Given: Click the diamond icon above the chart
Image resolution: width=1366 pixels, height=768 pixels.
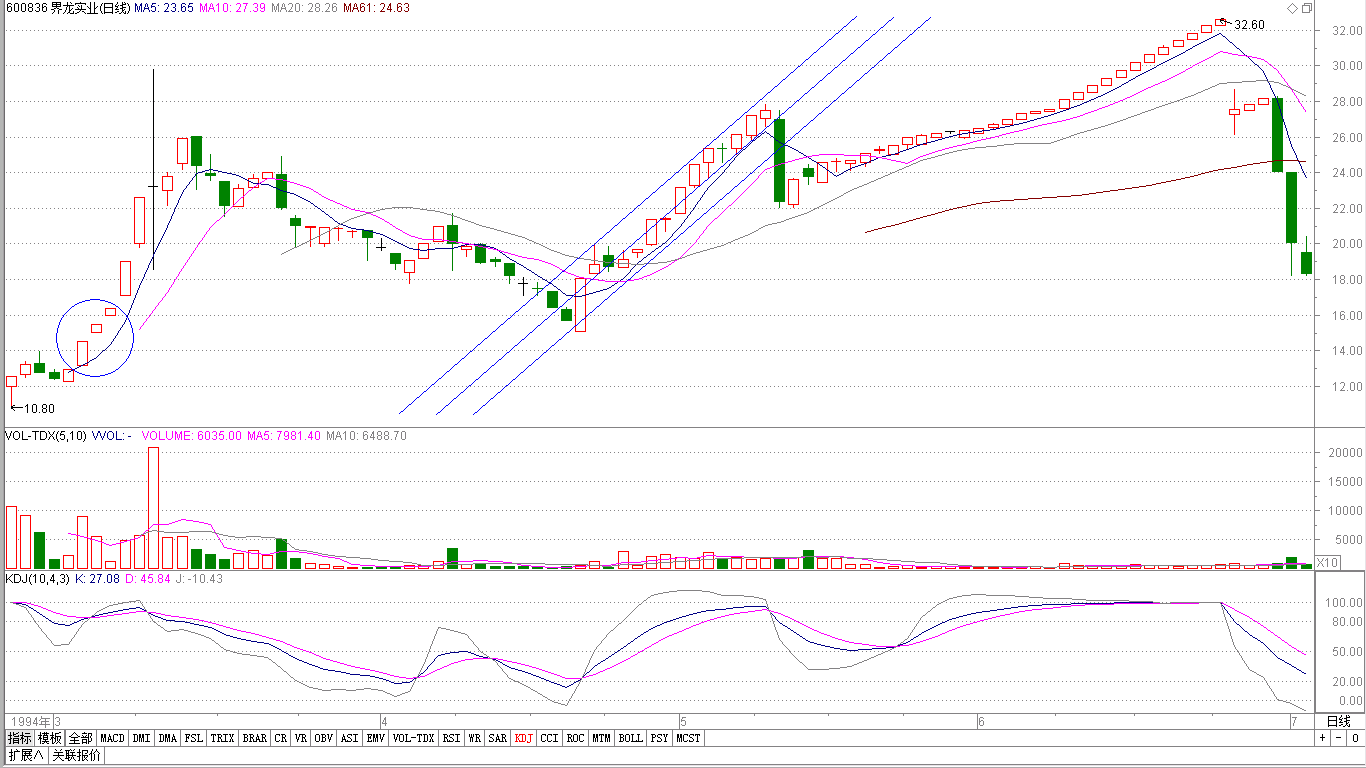Looking at the screenshot, I should 1292,8.
